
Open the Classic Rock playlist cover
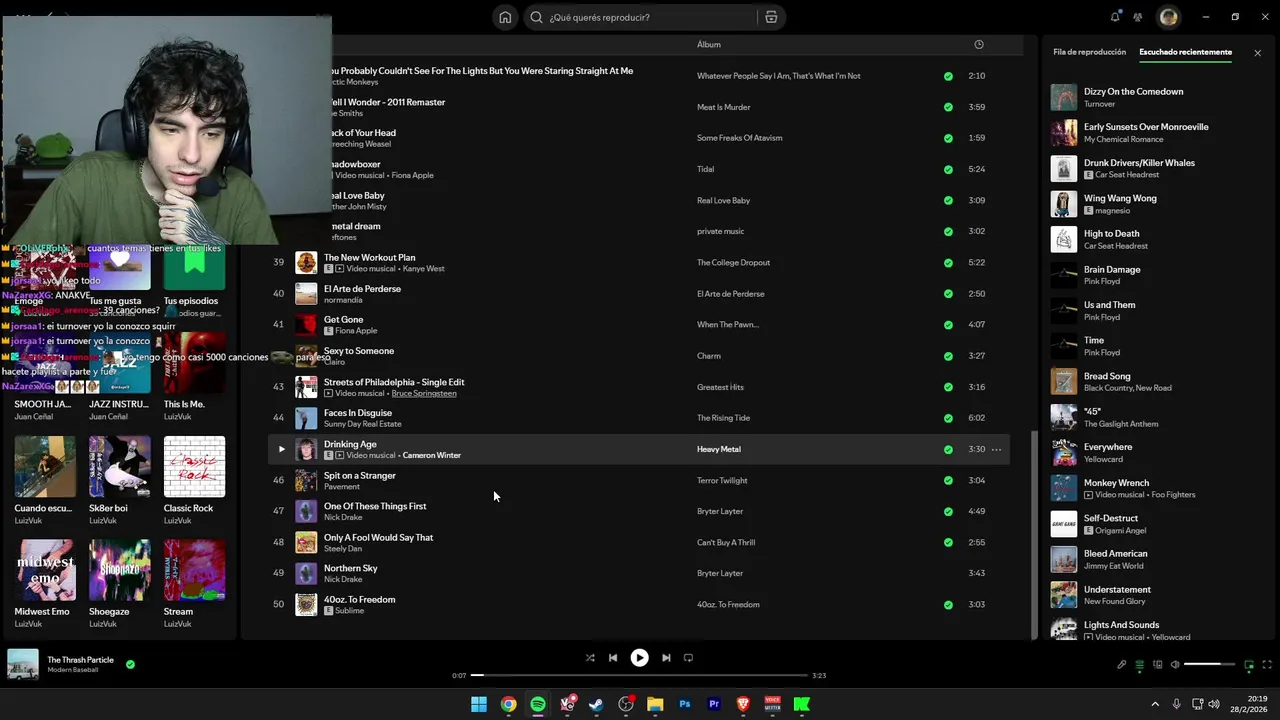coord(194,467)
